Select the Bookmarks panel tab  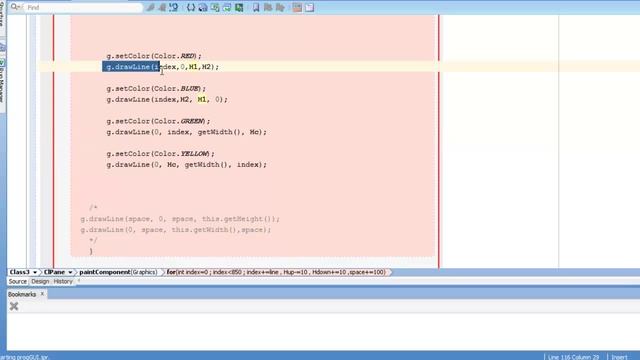coord(22,294)
